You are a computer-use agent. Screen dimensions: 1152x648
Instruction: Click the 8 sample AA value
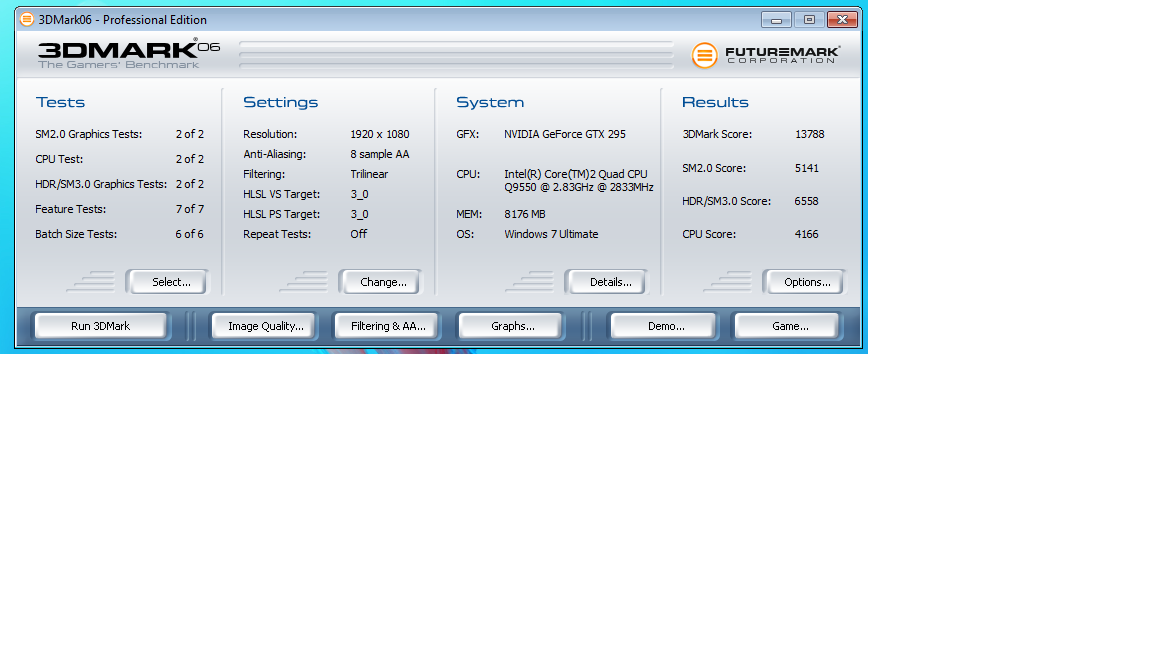point(380,154)
